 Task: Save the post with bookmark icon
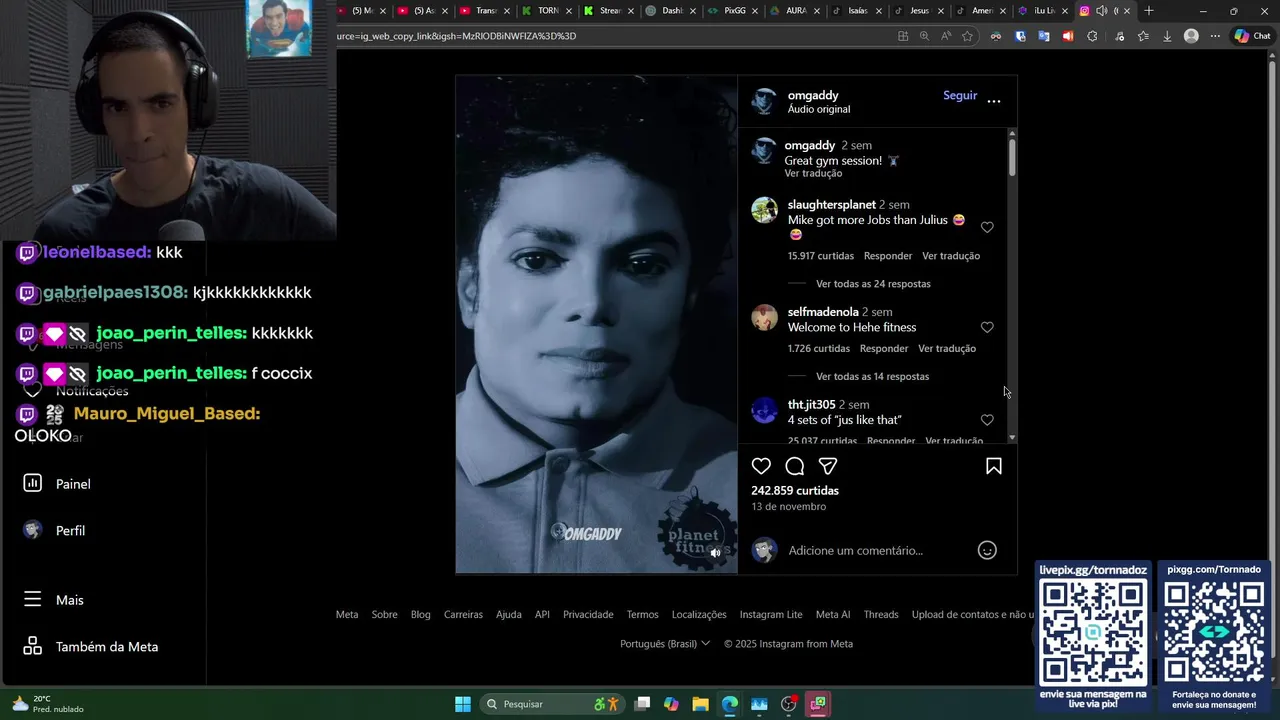click(x=994, y=466)
